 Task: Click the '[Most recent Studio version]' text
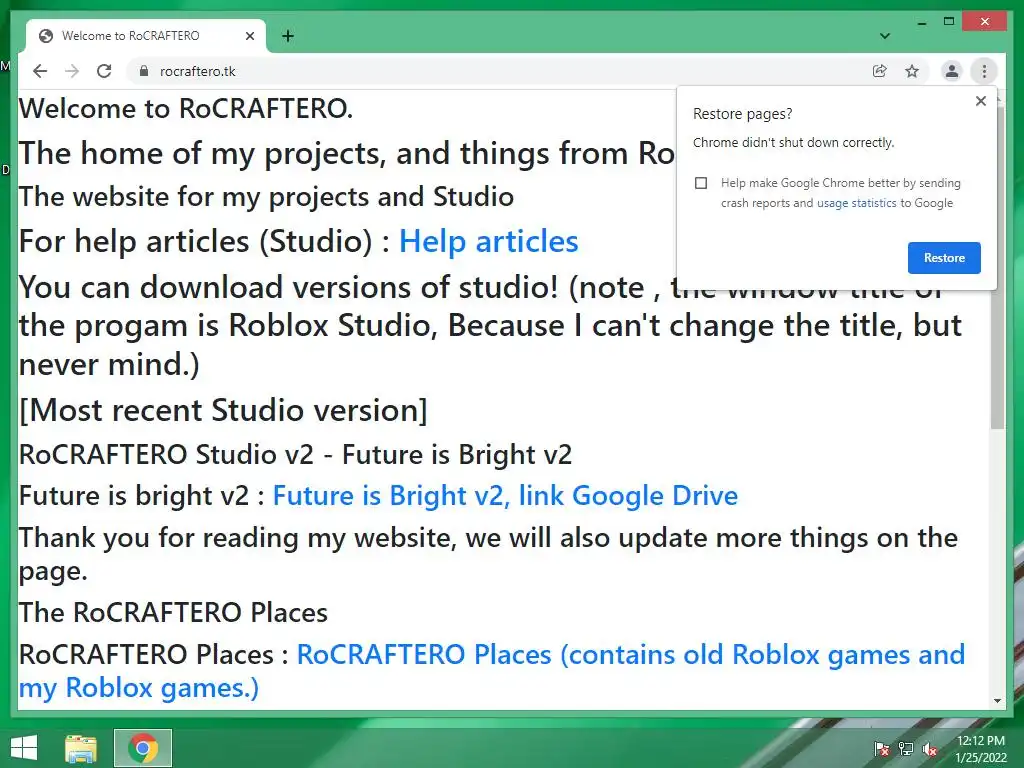pyautogui.click(x=223, y=410)
